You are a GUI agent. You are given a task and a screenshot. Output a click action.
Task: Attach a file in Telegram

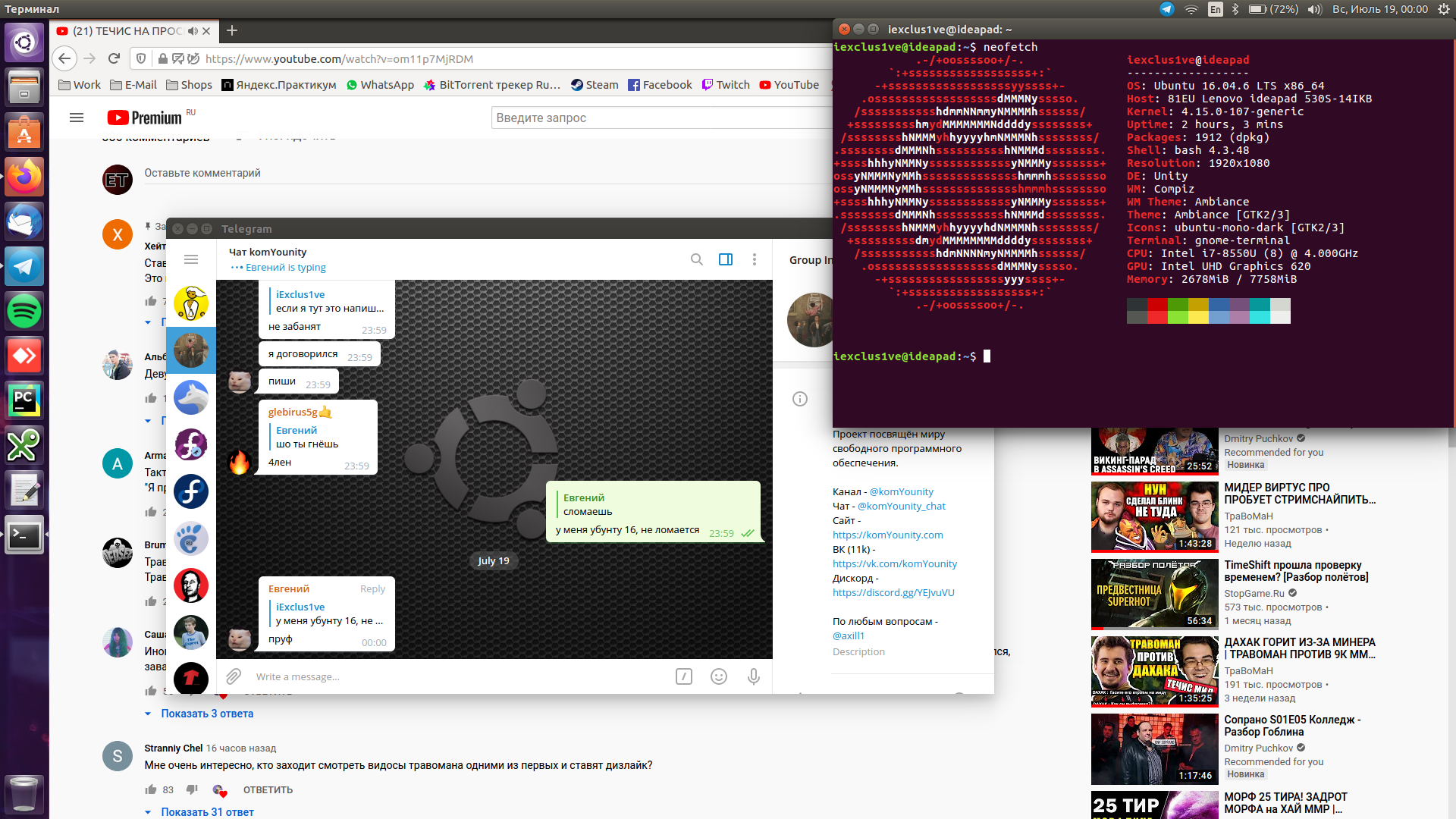point(234,676)
